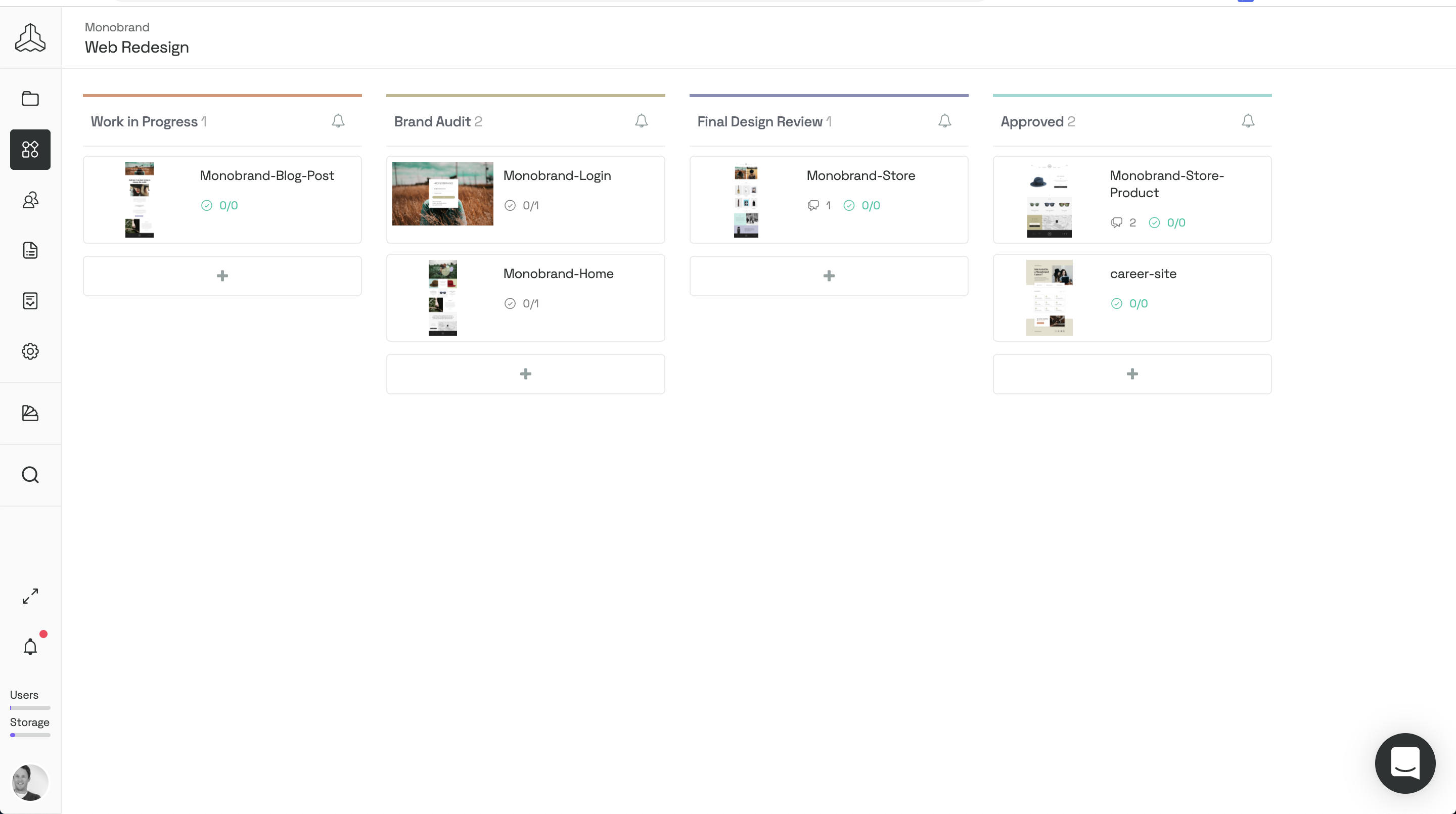Toggle notification bell for Brand Audit column
1456x814 pixels.
pos(641,121)
